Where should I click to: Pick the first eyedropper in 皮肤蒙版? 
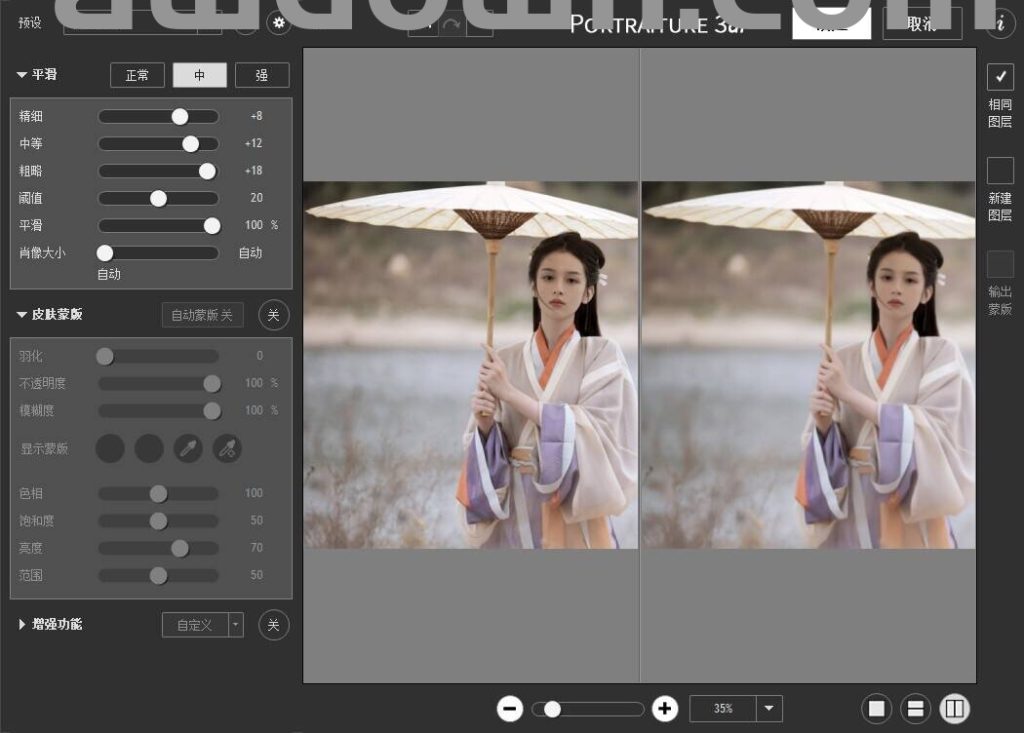point(188,448)
